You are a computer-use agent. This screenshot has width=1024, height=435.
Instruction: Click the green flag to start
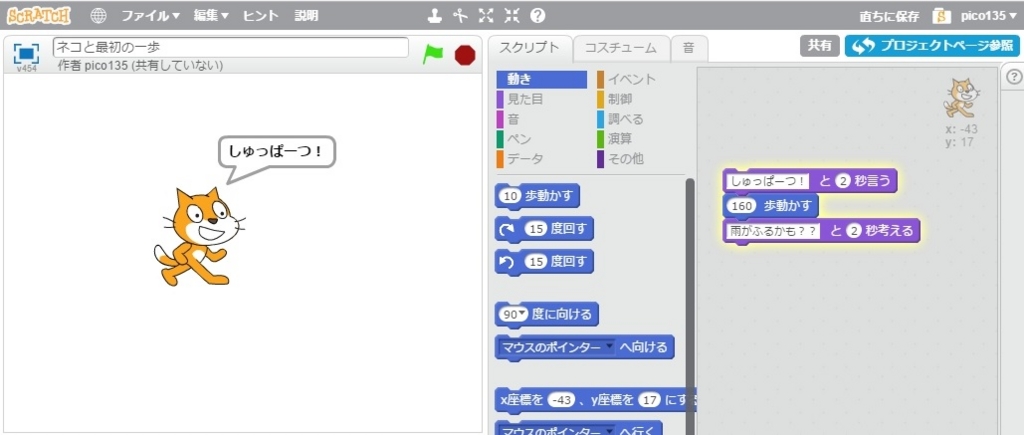432,54
